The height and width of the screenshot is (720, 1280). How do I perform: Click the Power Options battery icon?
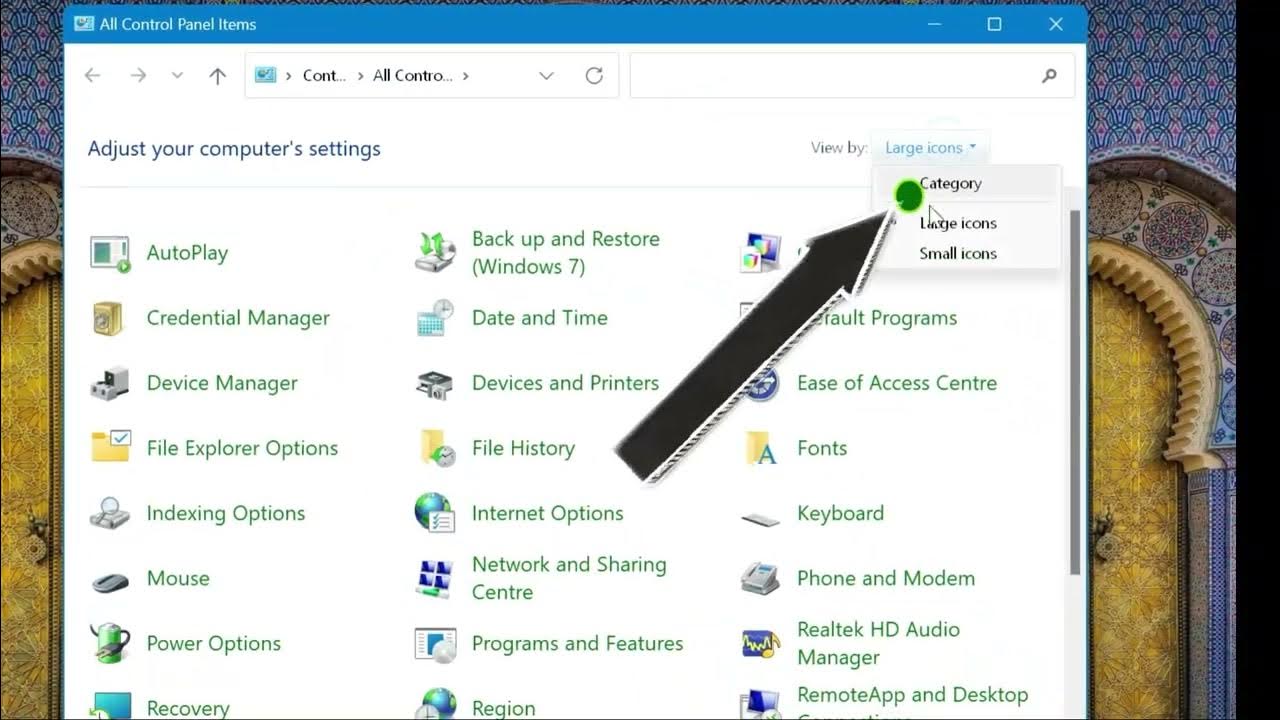109,643
